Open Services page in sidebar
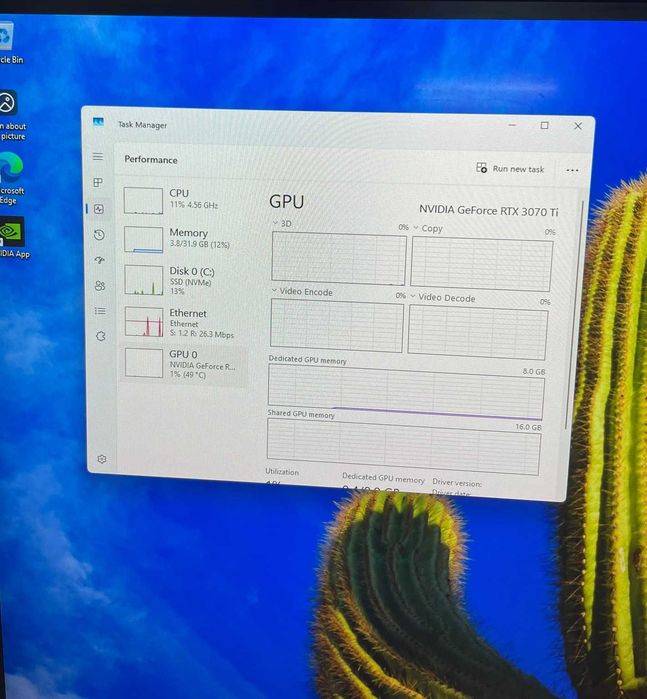 pos(101,336)
